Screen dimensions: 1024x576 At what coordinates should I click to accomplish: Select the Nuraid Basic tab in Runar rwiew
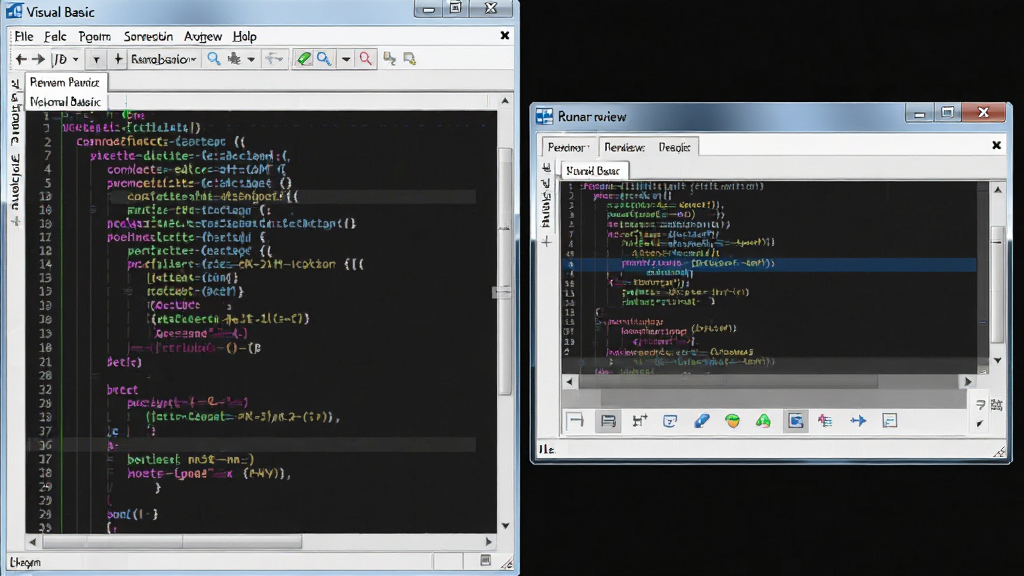tap(593, 171)
